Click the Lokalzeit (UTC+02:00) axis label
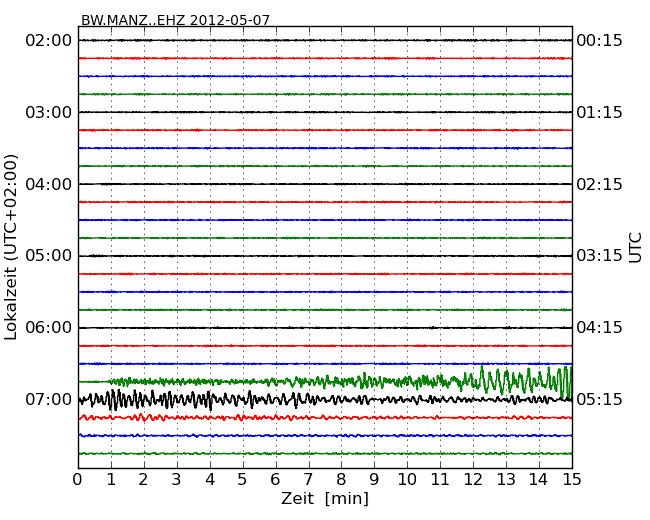Screen dimensions: 650x520 pos(11,247)
